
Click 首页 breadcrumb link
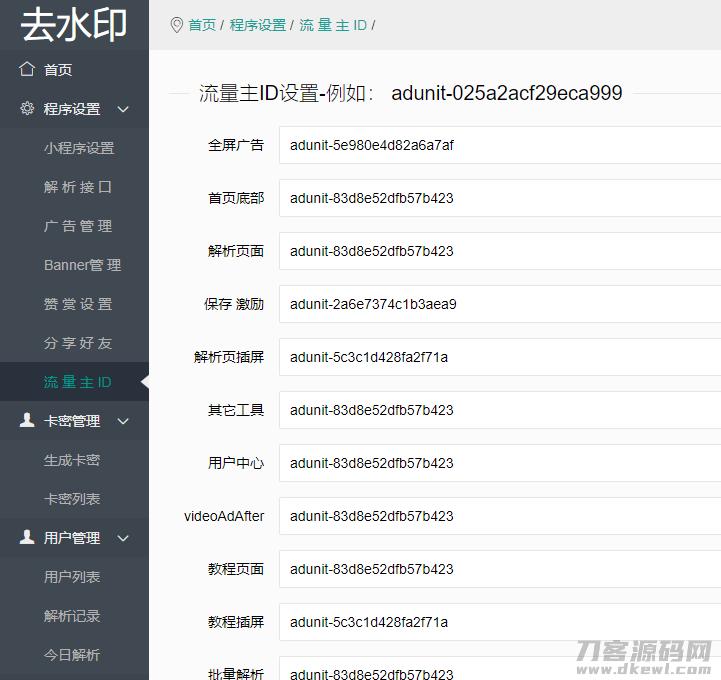coord(202,25)
